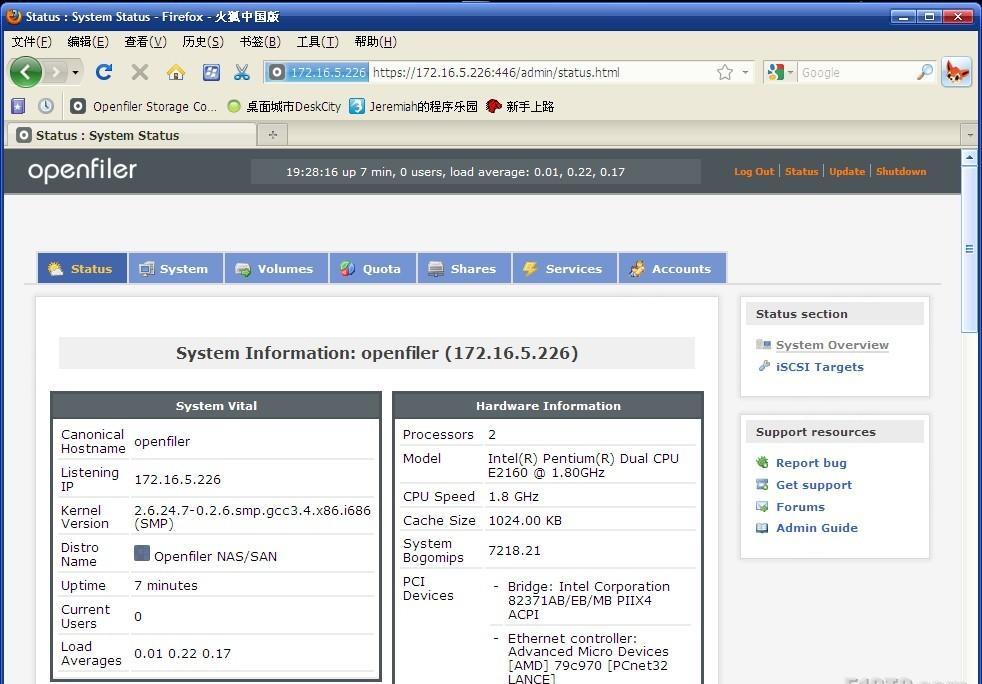Click the Get support link

(x=814, y=485)
